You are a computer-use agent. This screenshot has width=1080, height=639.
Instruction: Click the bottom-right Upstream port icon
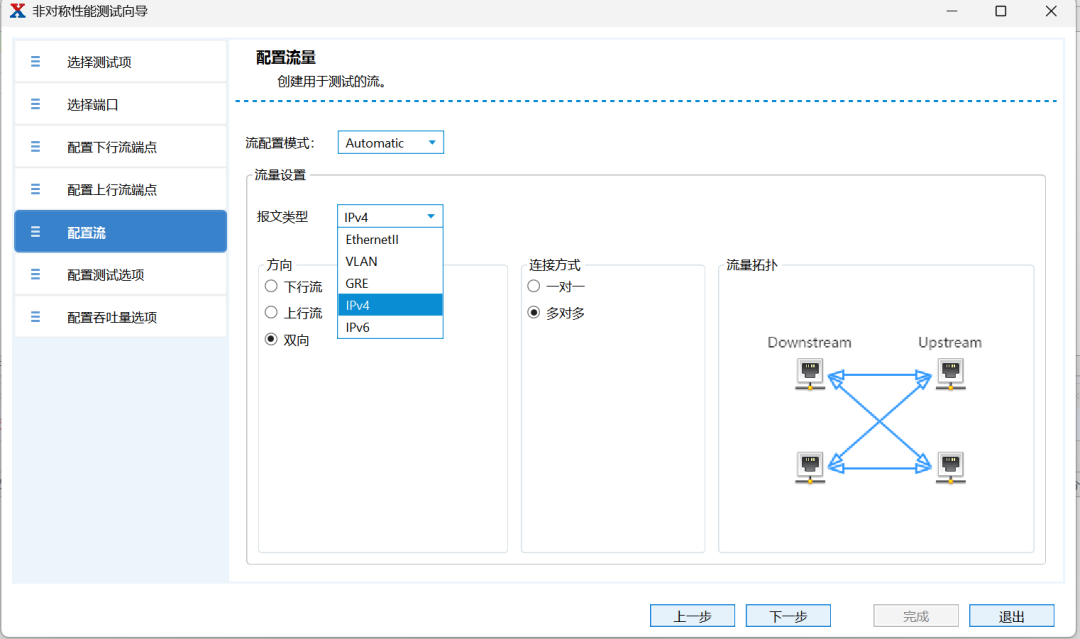pos(950,467)
